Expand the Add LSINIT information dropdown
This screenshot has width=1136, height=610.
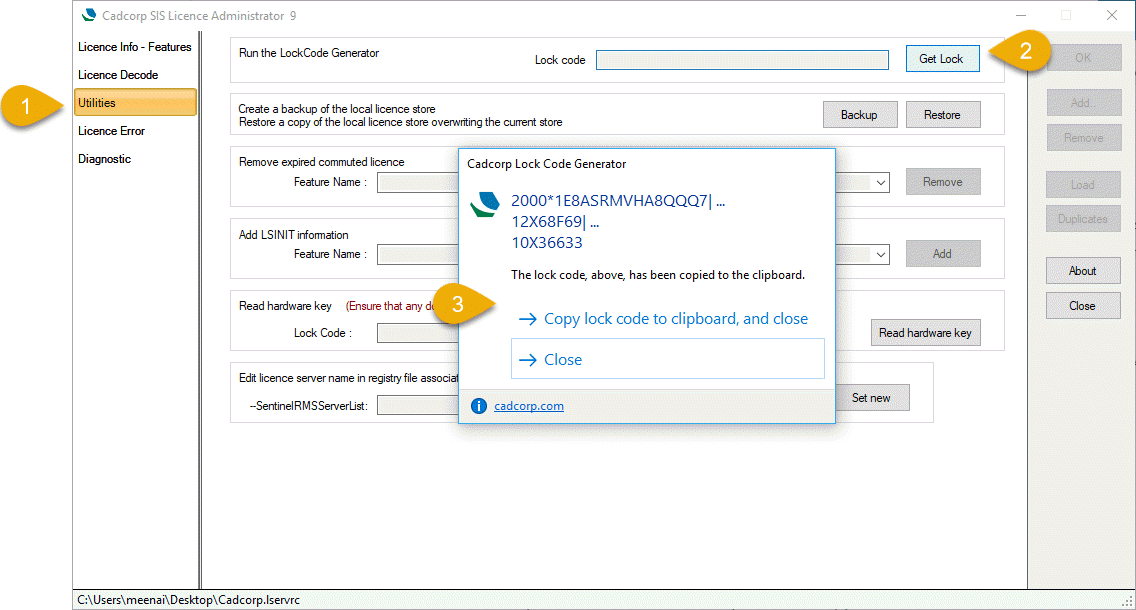click(881, 254)
